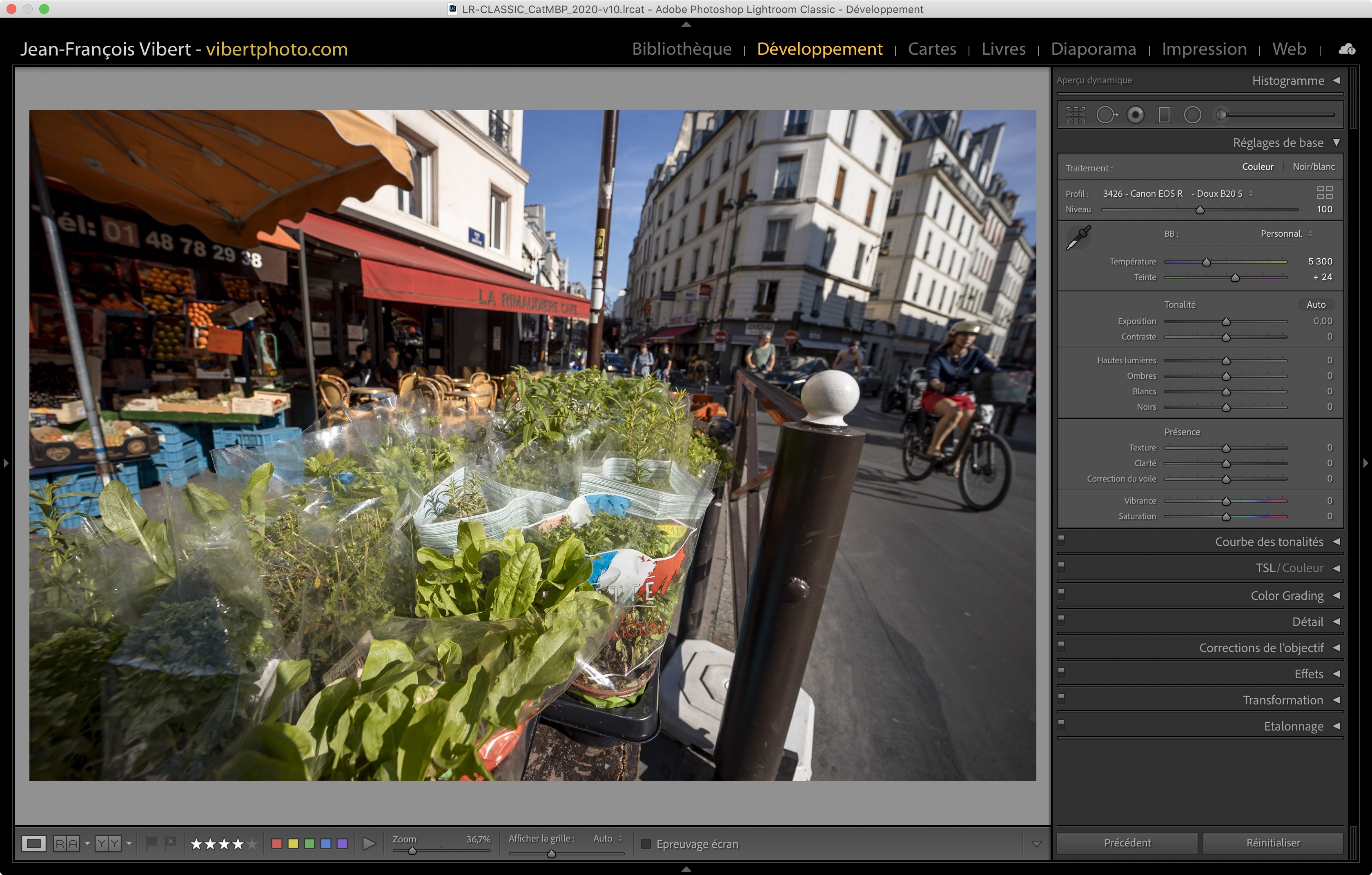Apply the red color label swatch
The height and width of the screenshot is (875, 1372).
point(277,844)
